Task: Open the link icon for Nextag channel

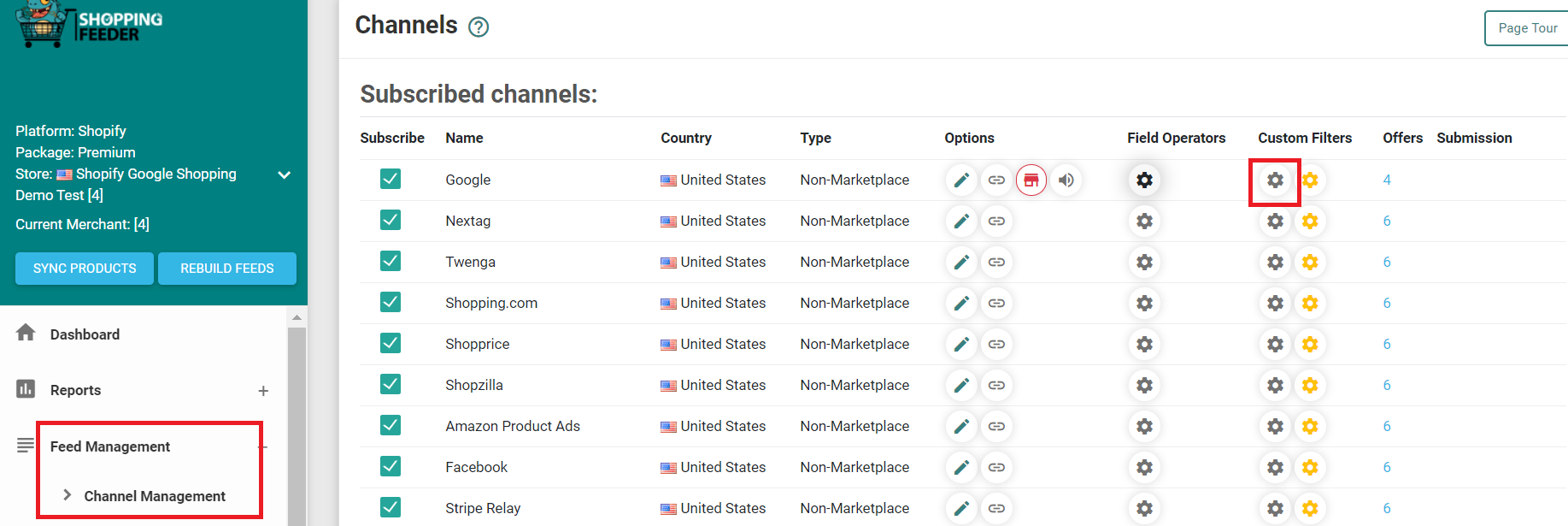Action: [x=996, y=221]
